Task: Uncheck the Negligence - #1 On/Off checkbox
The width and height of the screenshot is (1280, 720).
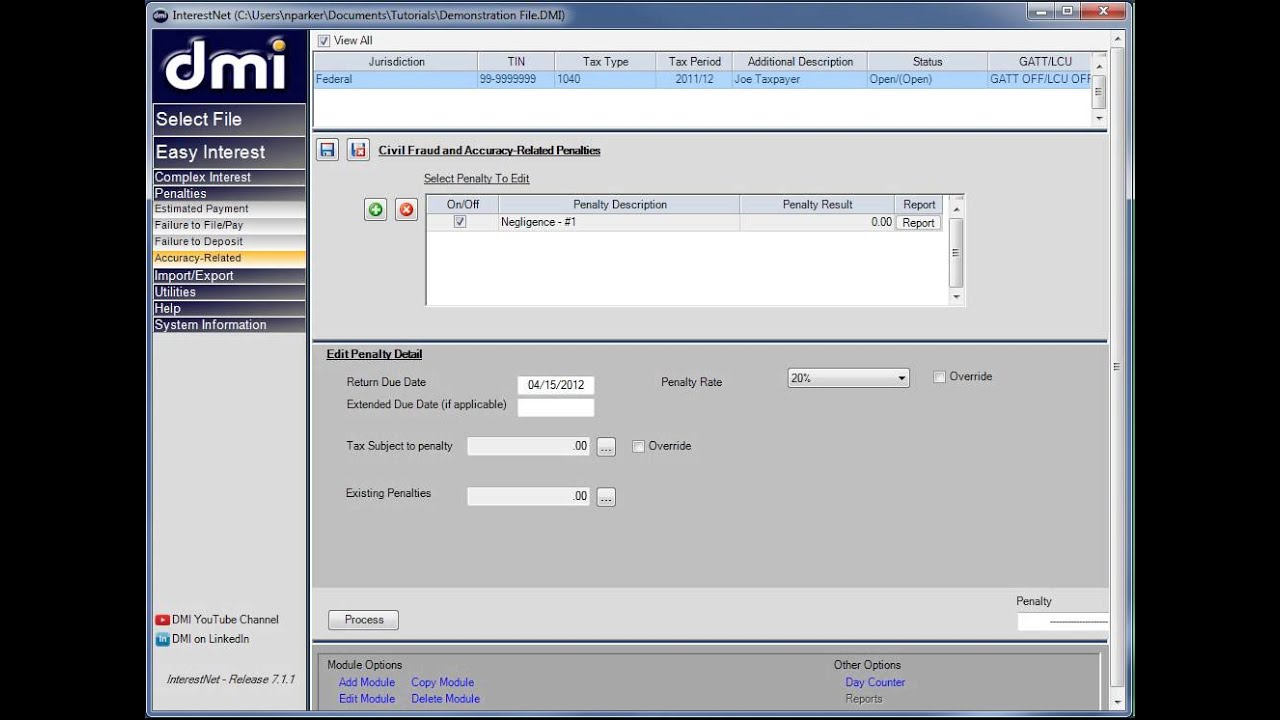Action: 460,222
